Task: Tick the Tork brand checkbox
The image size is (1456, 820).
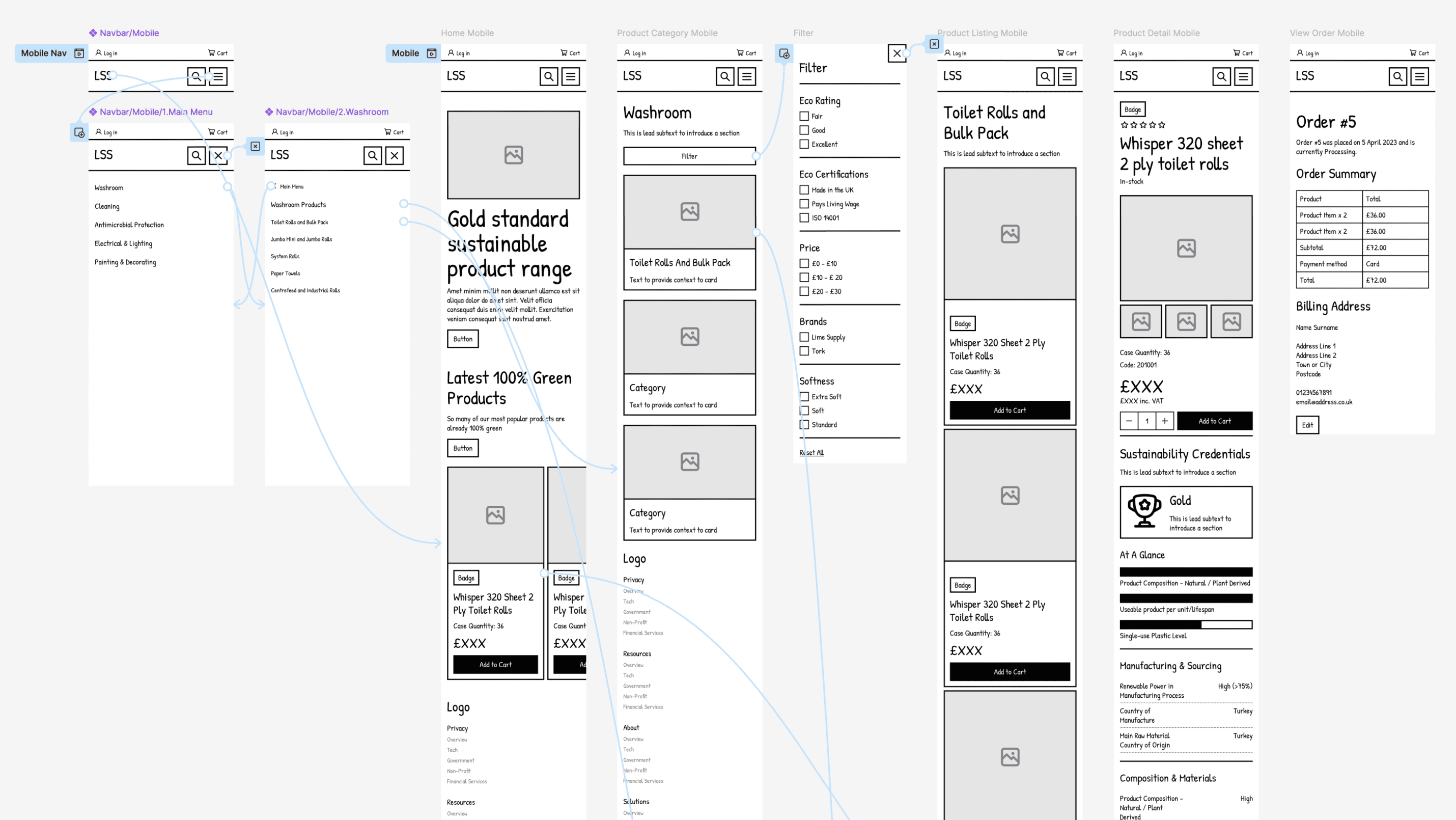Action: [804, 351]
